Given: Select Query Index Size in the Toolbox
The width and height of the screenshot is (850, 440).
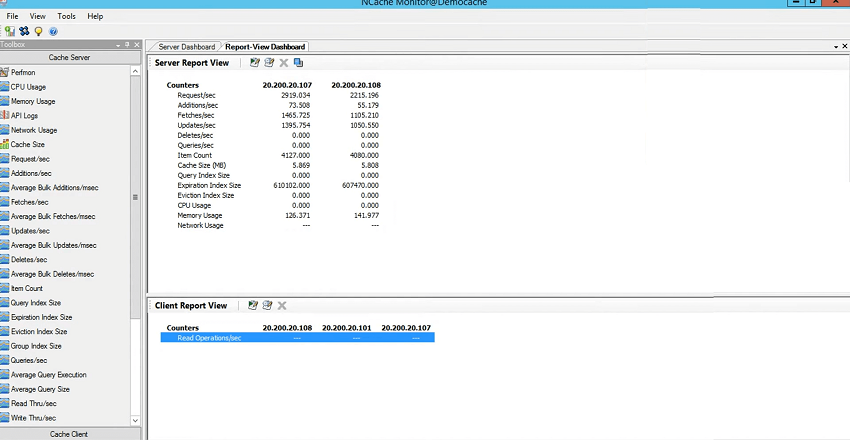Looking at the screenshot, I should pos(36,303).
